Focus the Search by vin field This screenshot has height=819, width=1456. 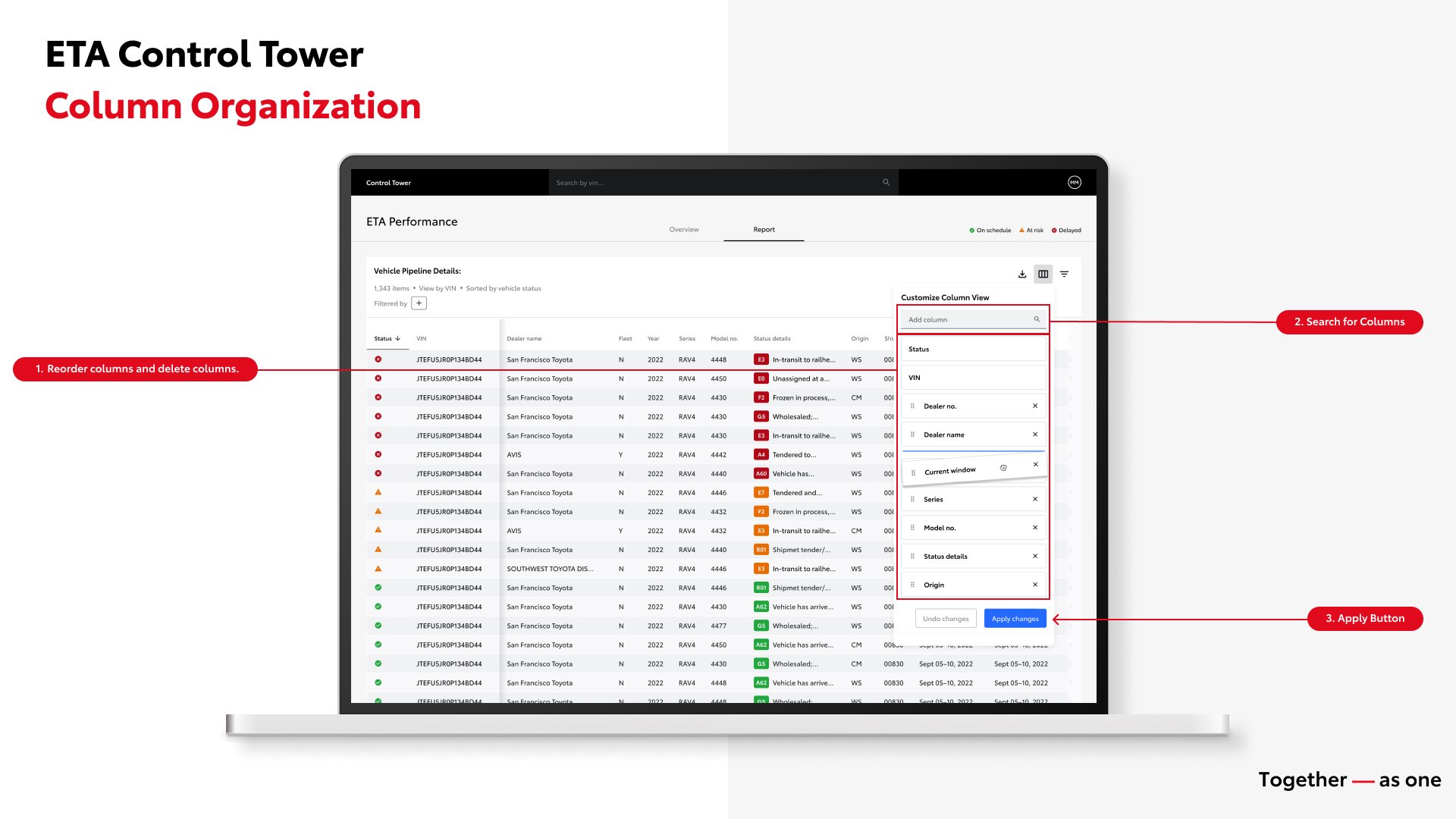[x=723, y=183]
